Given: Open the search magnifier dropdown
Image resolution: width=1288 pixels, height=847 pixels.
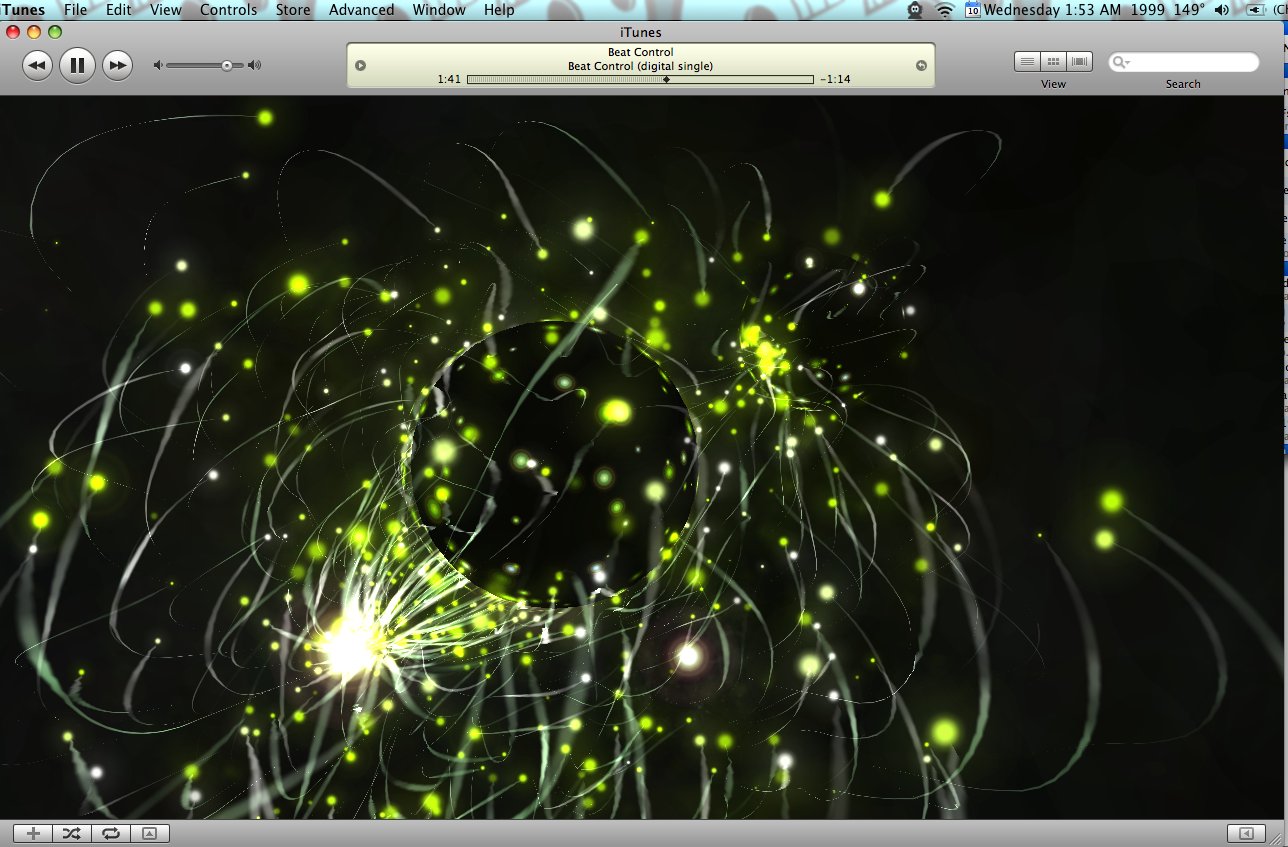Looking at the screenshot, I should pyautogui.click(x=1121, y=62).
